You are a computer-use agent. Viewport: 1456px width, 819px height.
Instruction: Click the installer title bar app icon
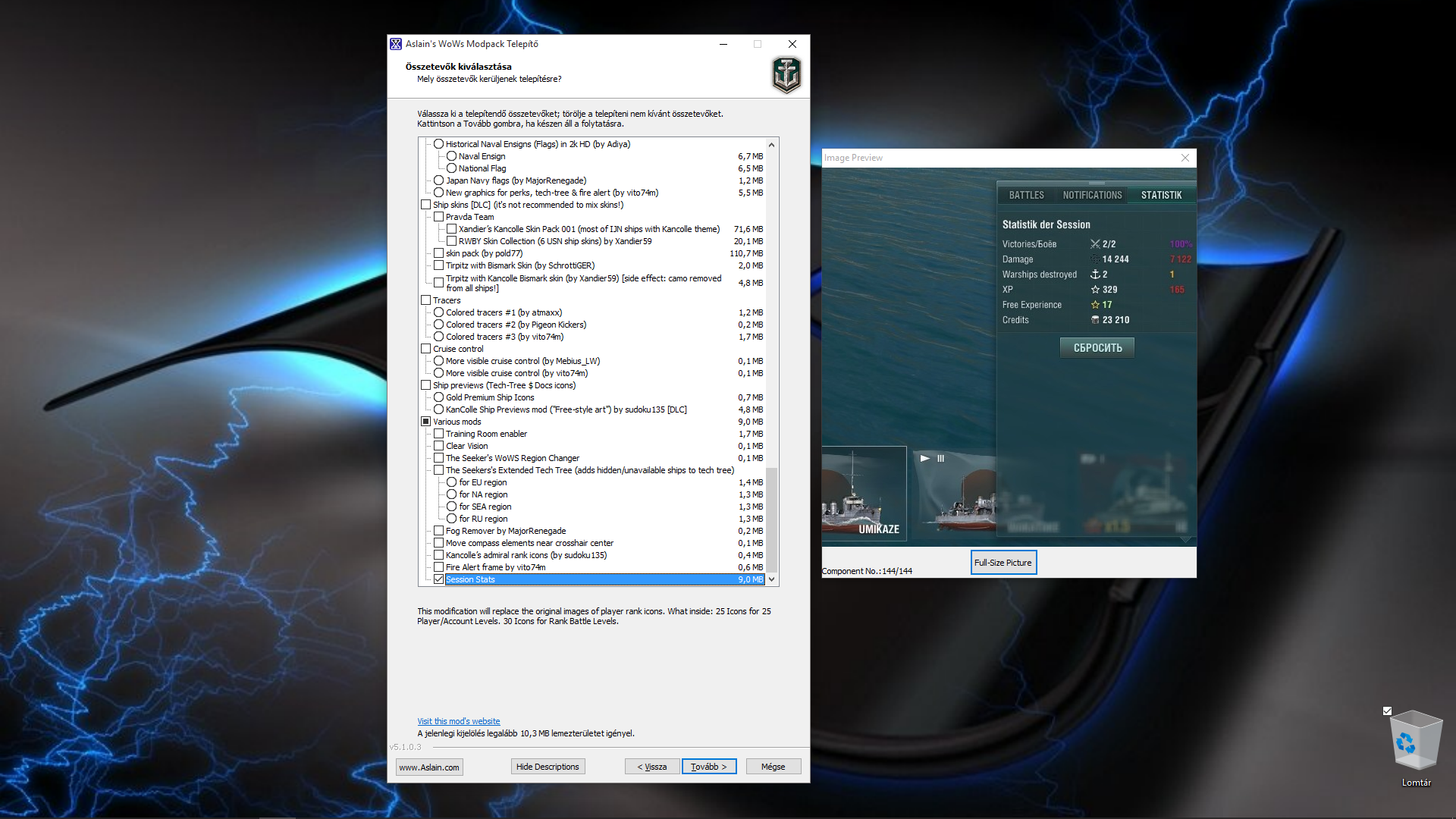[x=396, y=44]
